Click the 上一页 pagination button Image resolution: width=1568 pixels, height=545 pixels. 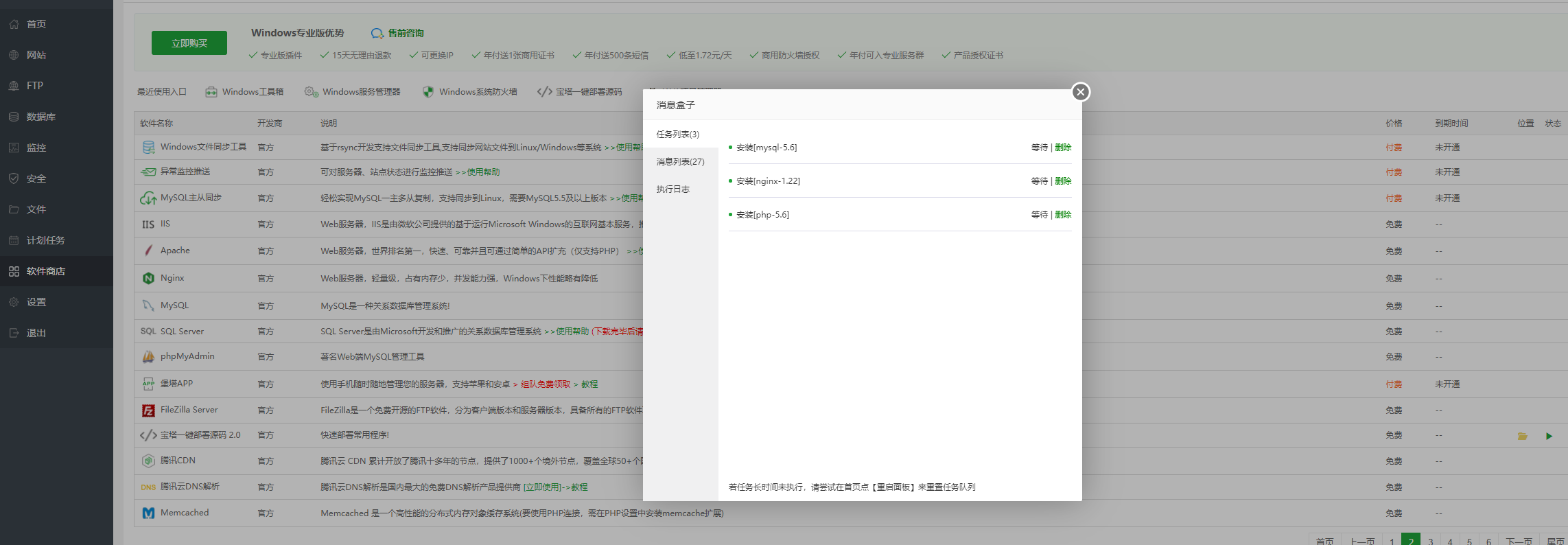[x=1362, y=541]
